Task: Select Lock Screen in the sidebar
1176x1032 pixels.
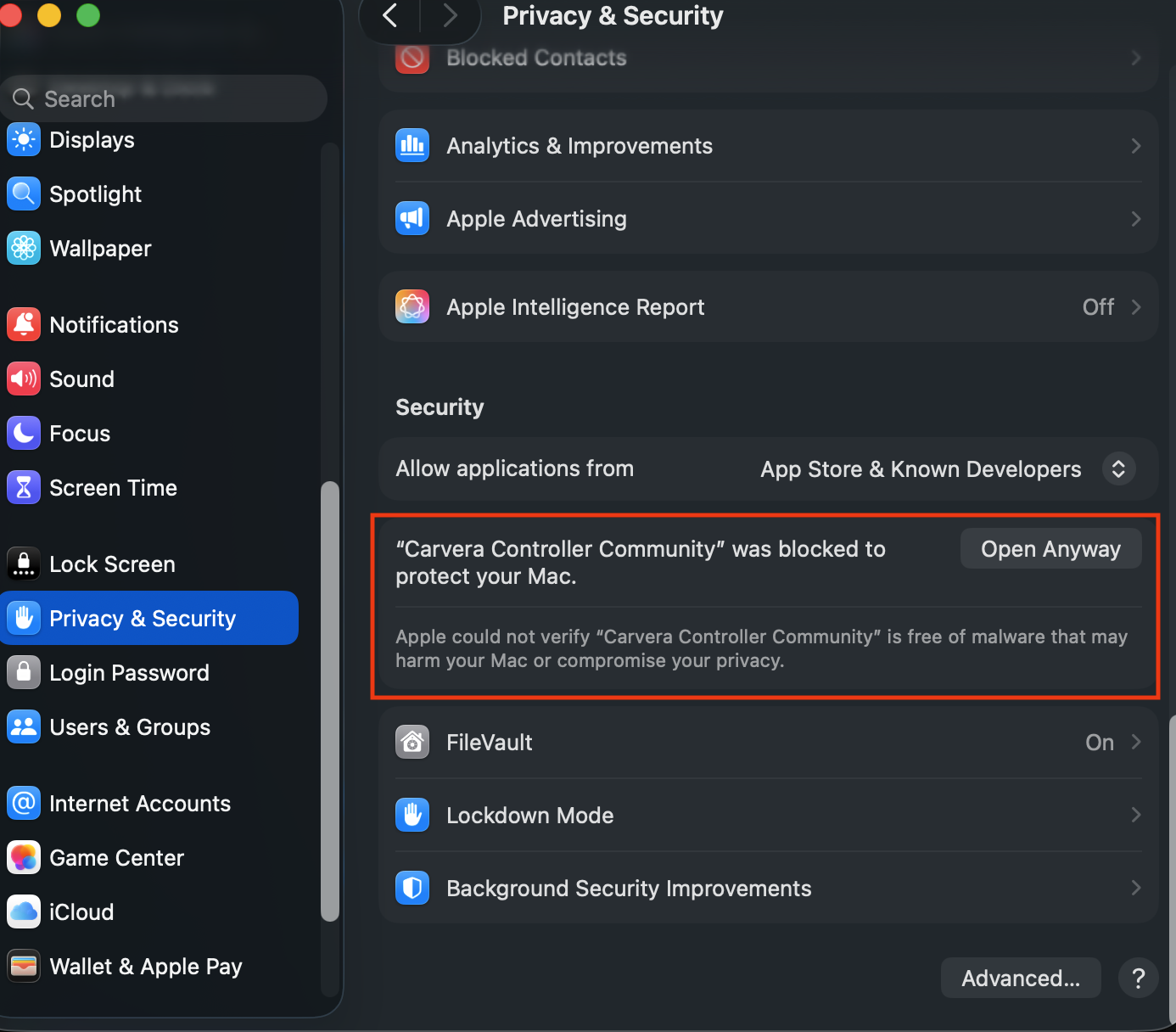Action: pyautogui.click(x=112, y=564)
